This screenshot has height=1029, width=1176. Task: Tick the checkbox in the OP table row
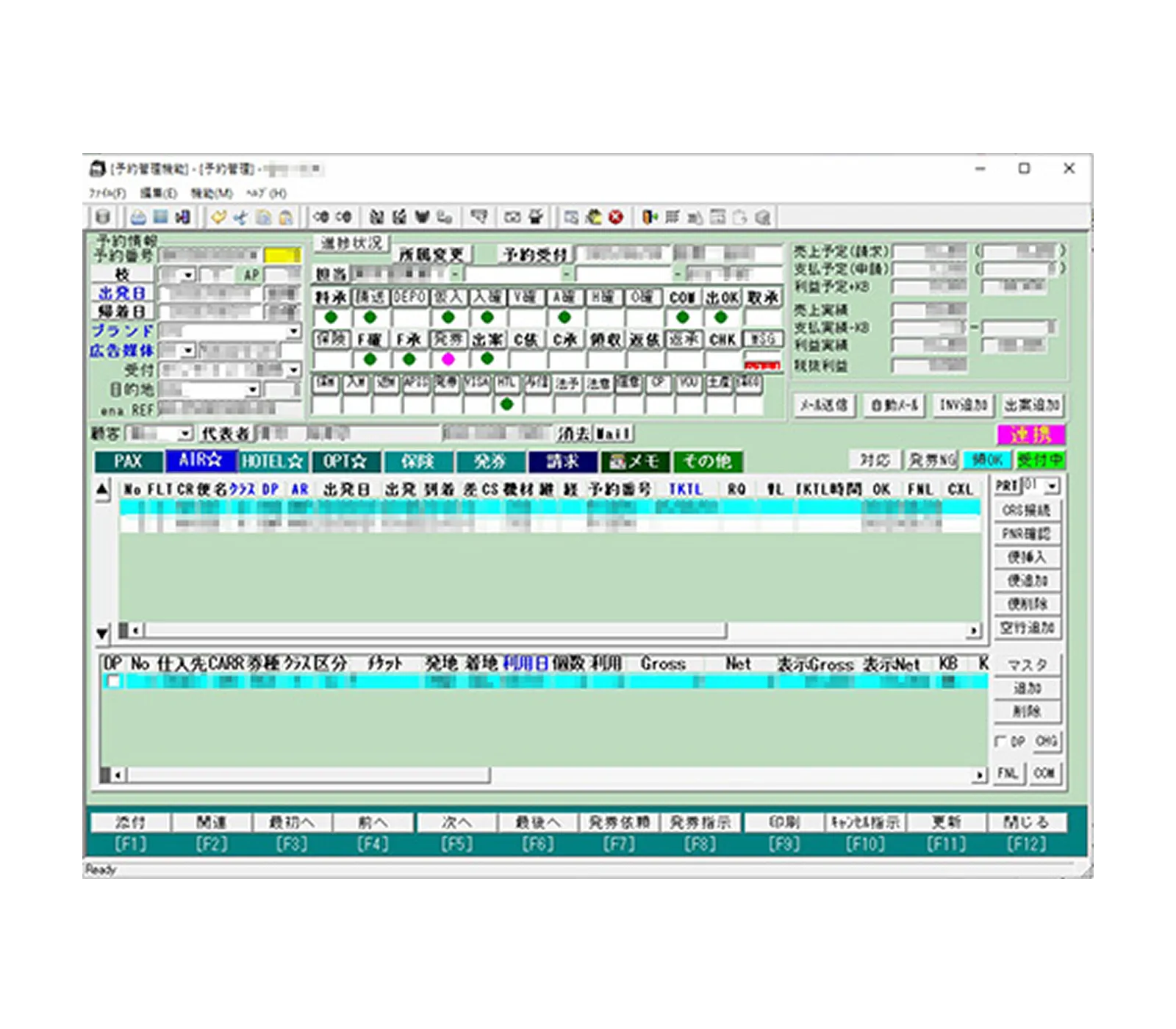pos(114,681)
